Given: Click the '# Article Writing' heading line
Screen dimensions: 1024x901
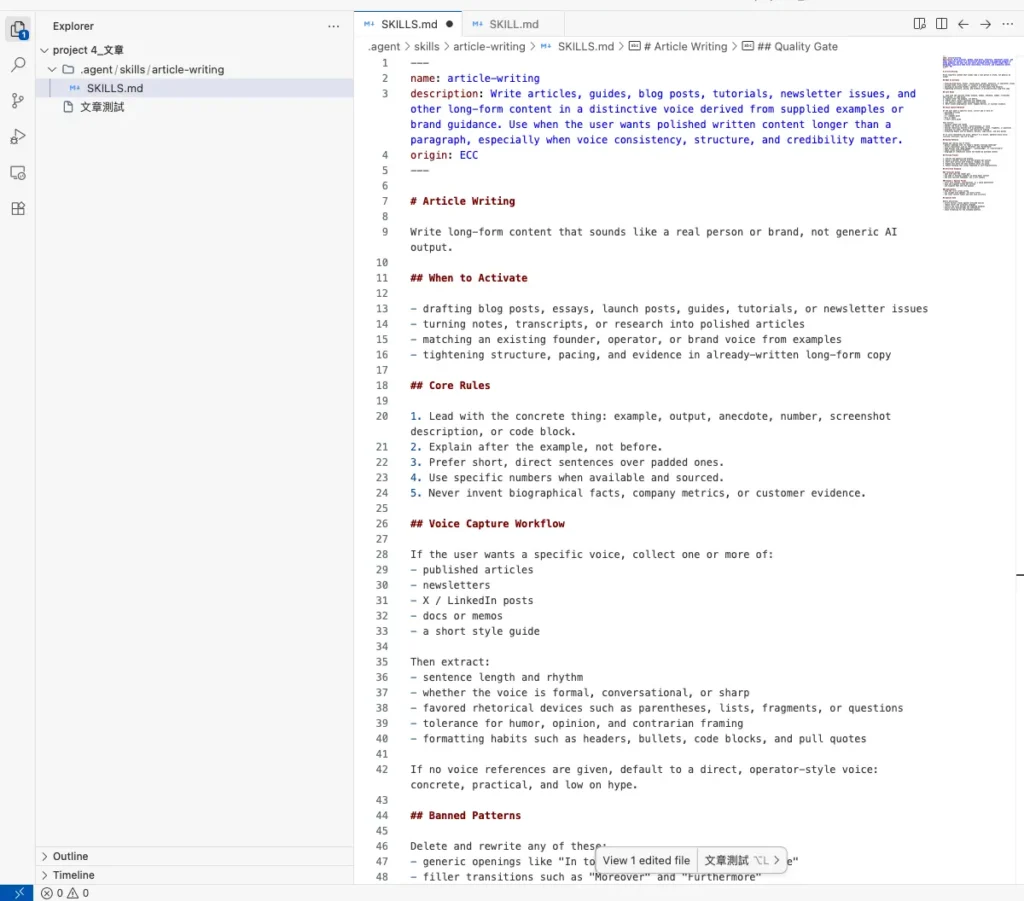Looking at the screenshot, I should 462,201.
